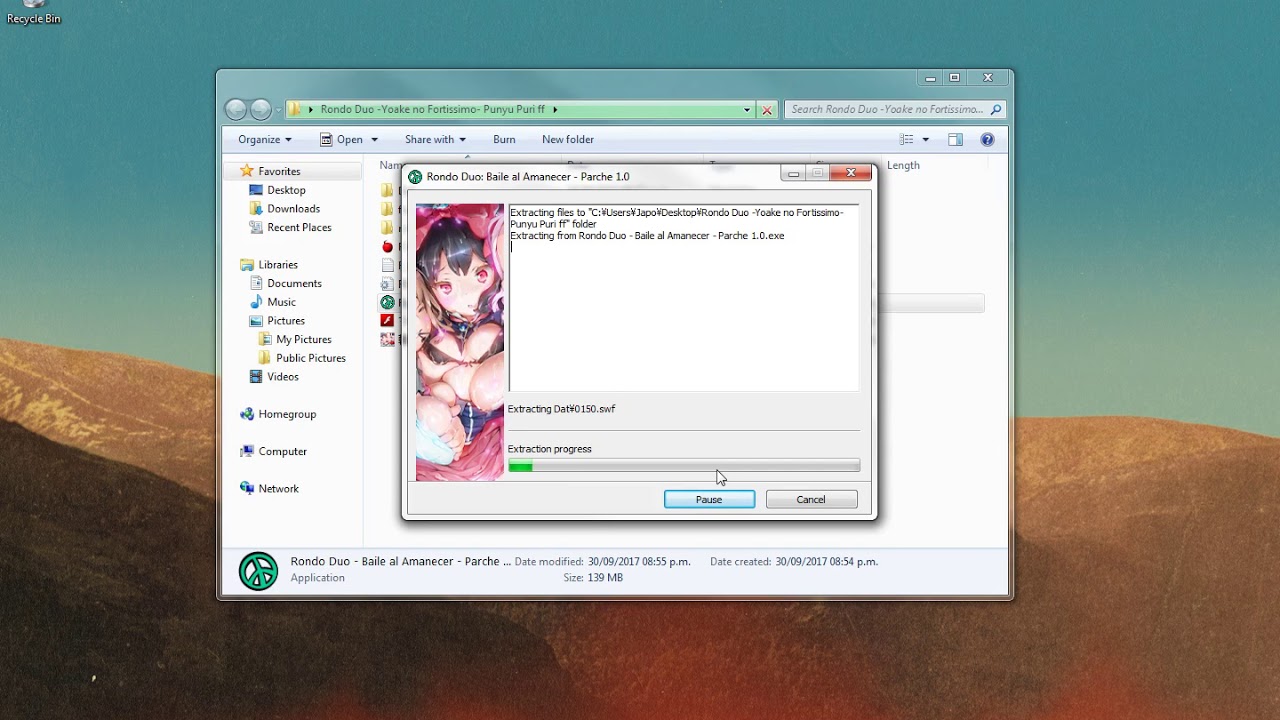Click the Back arrow in Explorer
This screenshot has height=720, width=1280.
(236, 109)
